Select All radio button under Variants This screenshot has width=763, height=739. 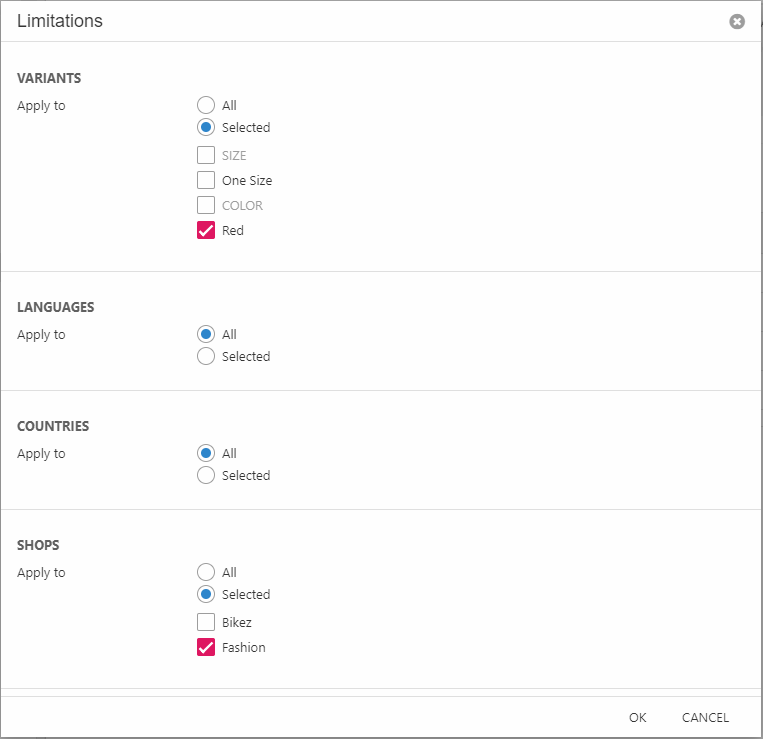coord(206,105)
